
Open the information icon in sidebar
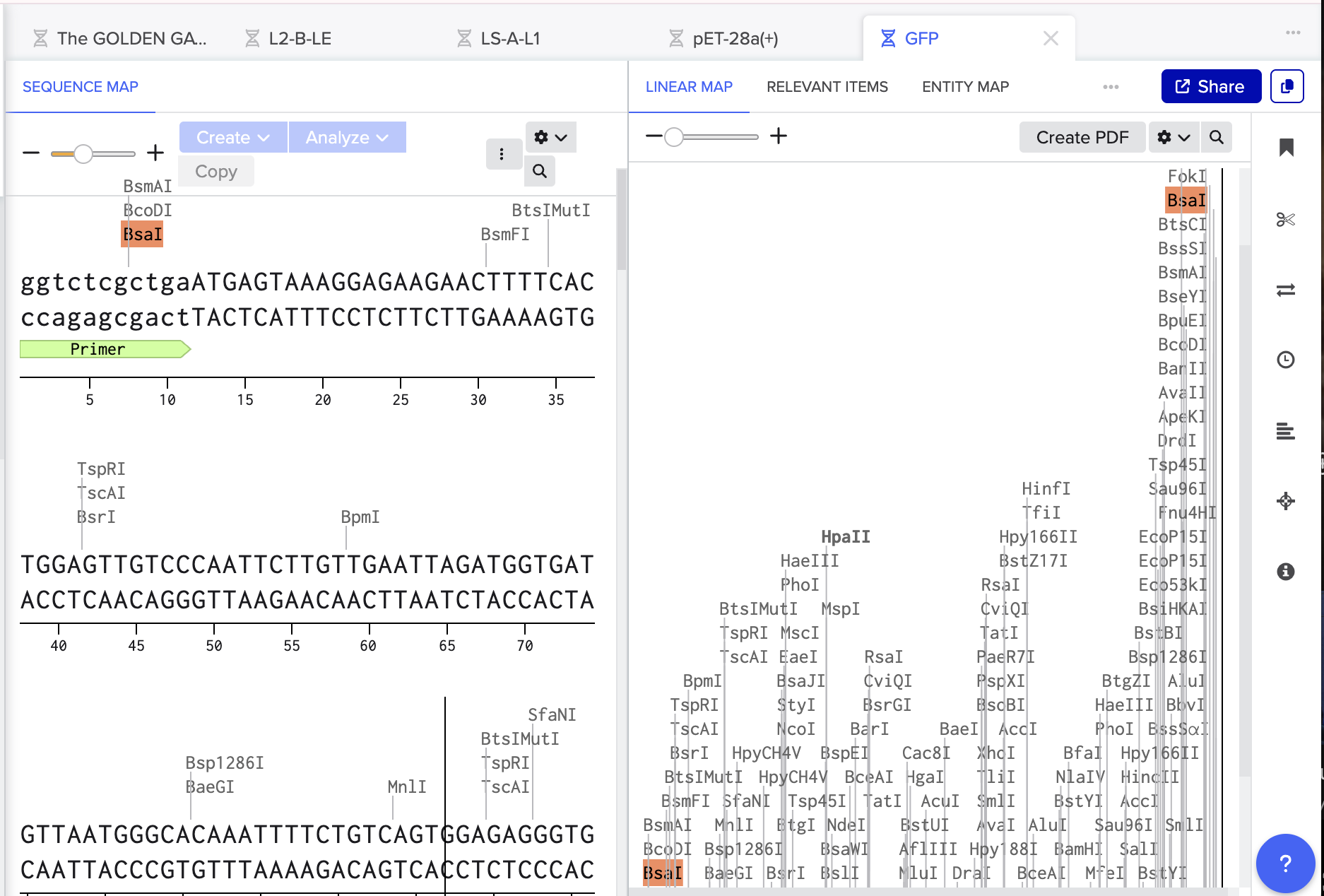1286,572
